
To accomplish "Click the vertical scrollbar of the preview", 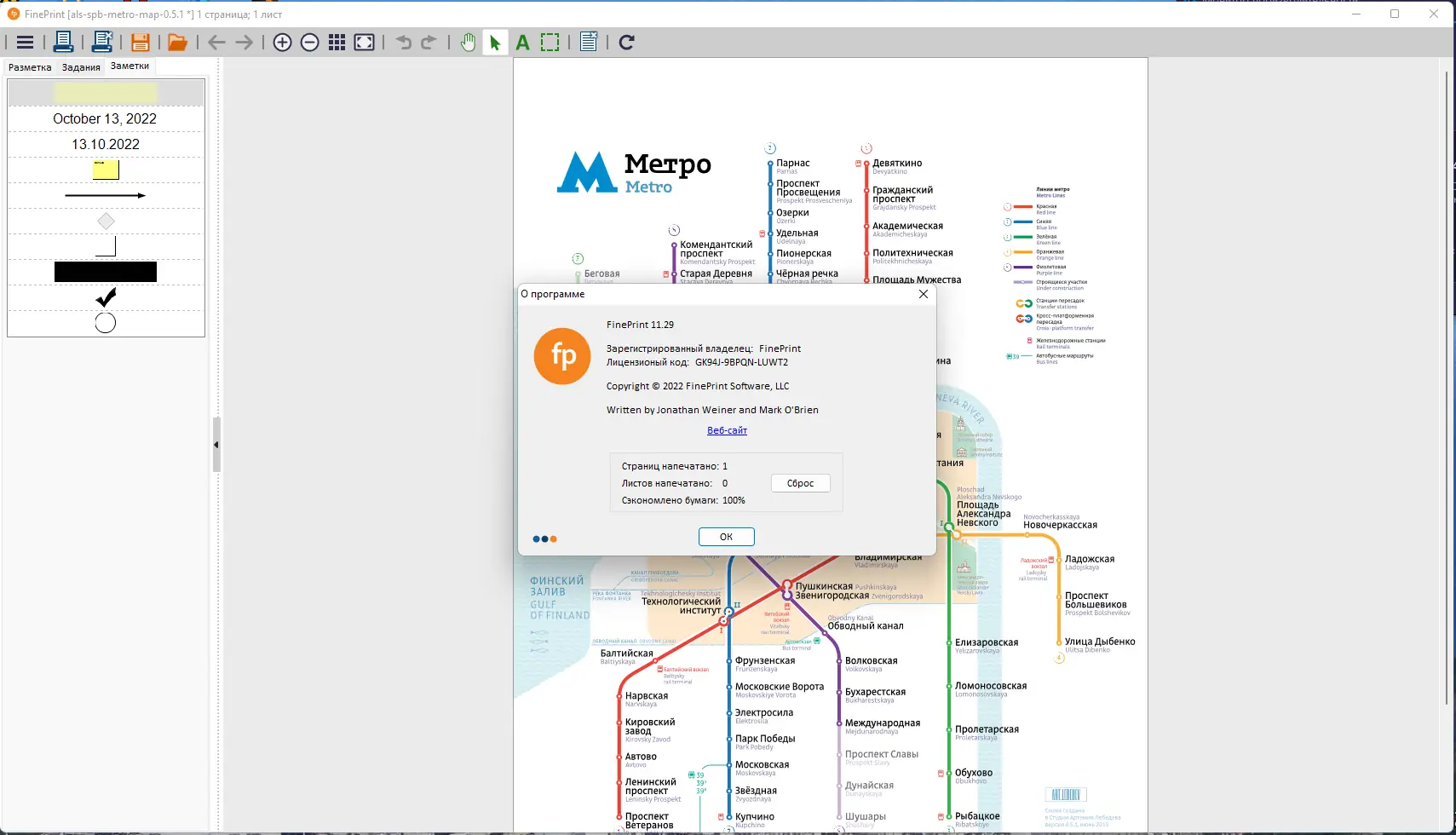I will (1447, 388).
